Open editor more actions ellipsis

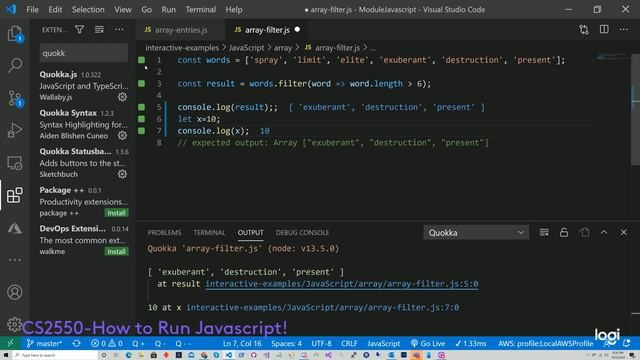pyautogui.click(x=624, y=29)
